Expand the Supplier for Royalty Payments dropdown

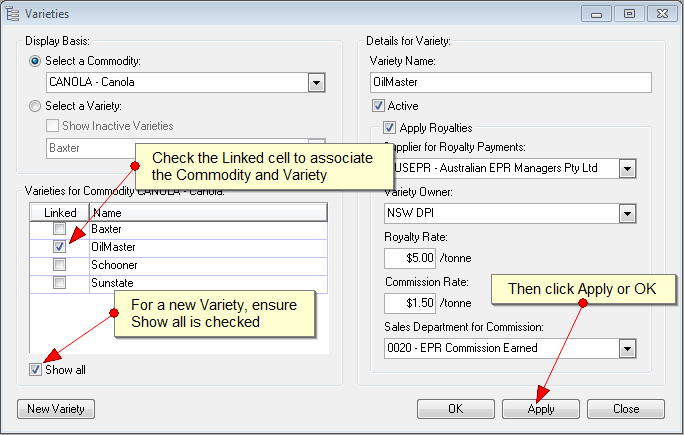point(627,168)
